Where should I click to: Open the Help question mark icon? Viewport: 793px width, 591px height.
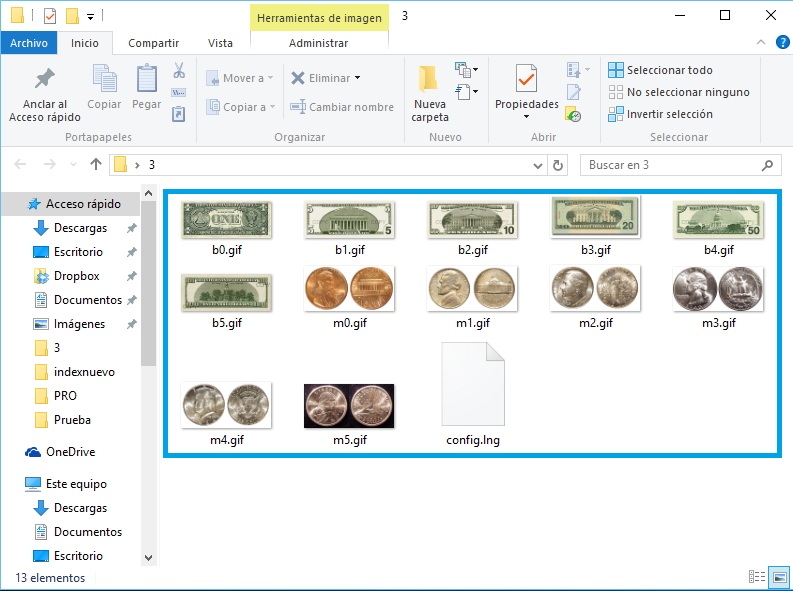click(x=782, y=42)
